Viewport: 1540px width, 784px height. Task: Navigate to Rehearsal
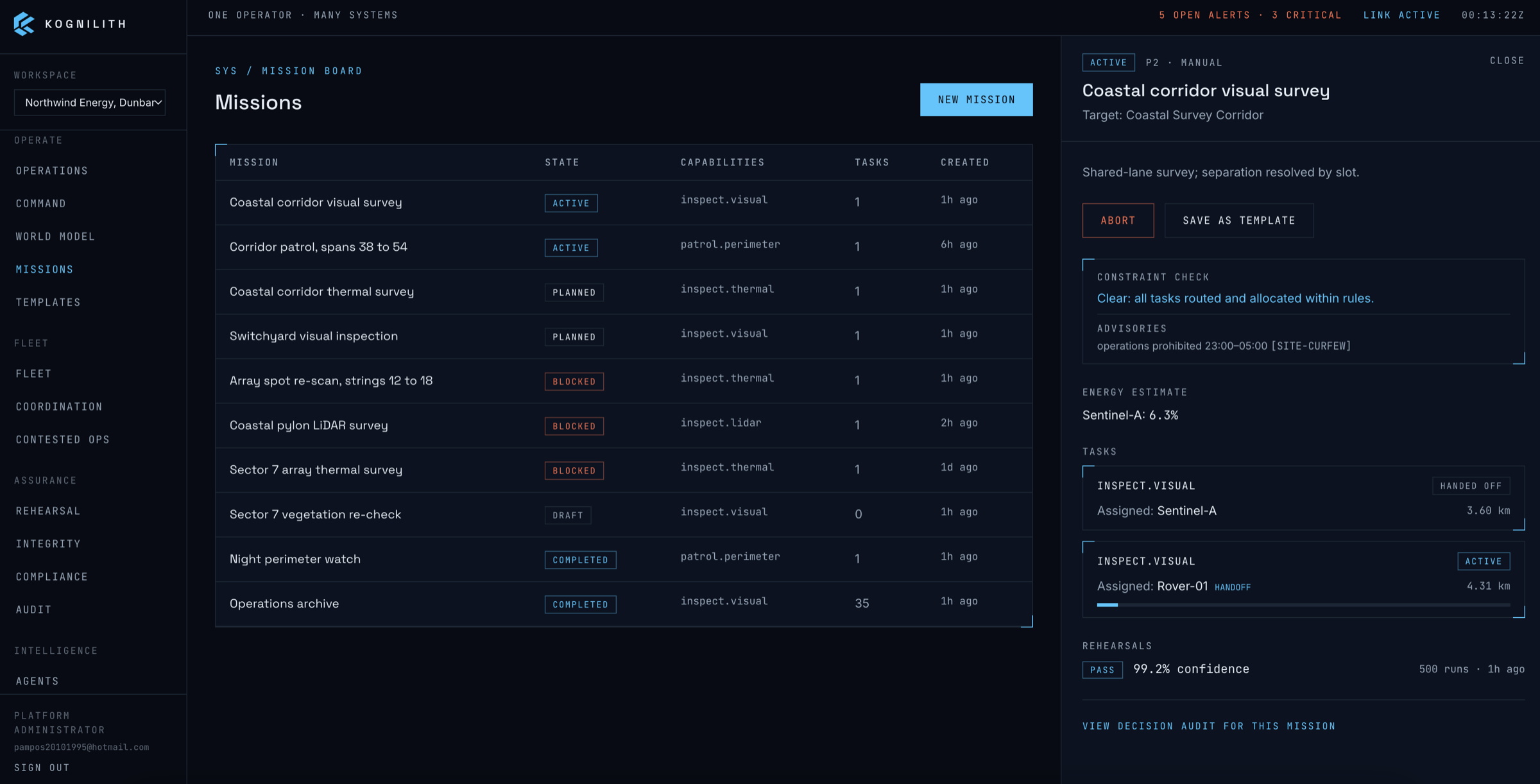pyautogui.click(x=48, y=511)
